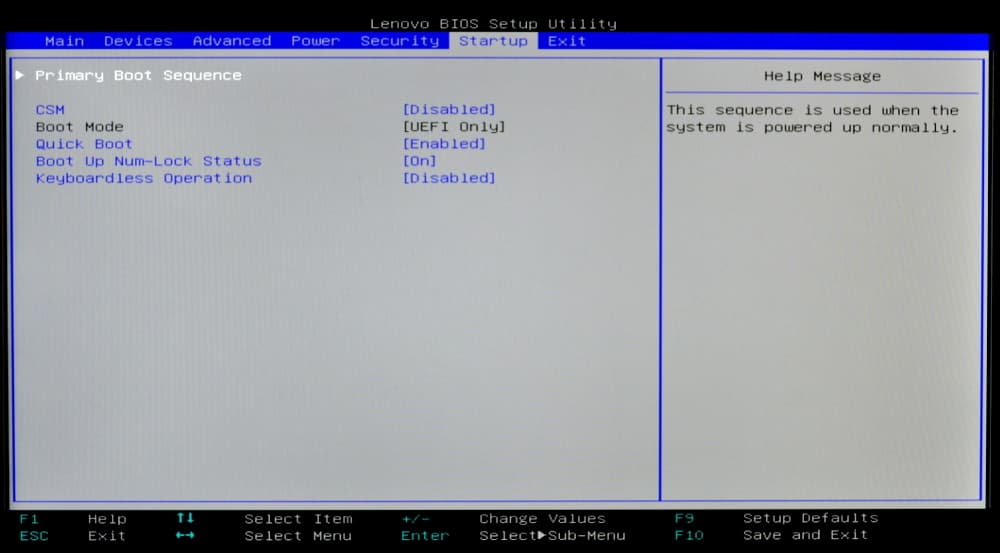Open the Security tab
The image size is (1000, 553).
click(x=399, y=41)
